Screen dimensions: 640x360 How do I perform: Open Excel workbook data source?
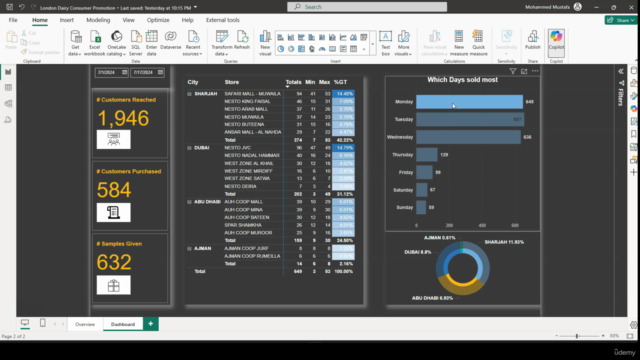tap(95, 42)
